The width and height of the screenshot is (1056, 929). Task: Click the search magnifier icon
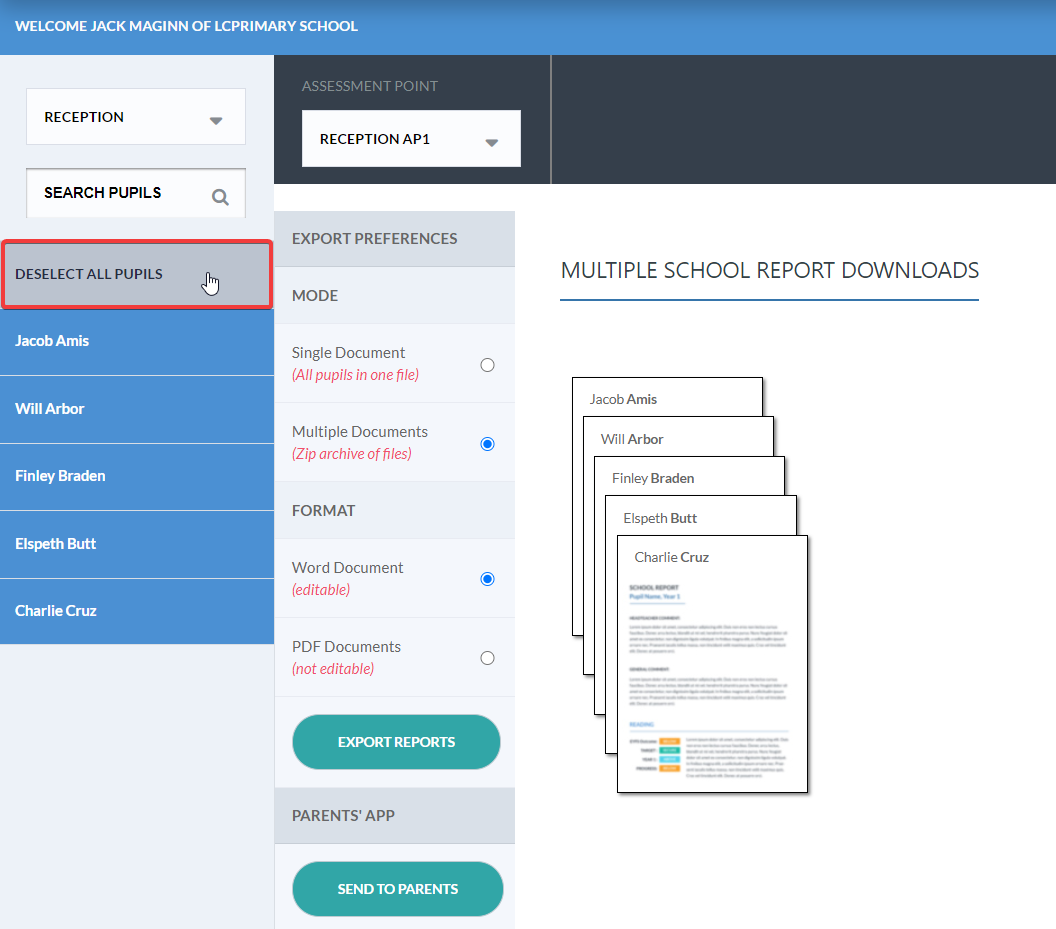[220, 197]
